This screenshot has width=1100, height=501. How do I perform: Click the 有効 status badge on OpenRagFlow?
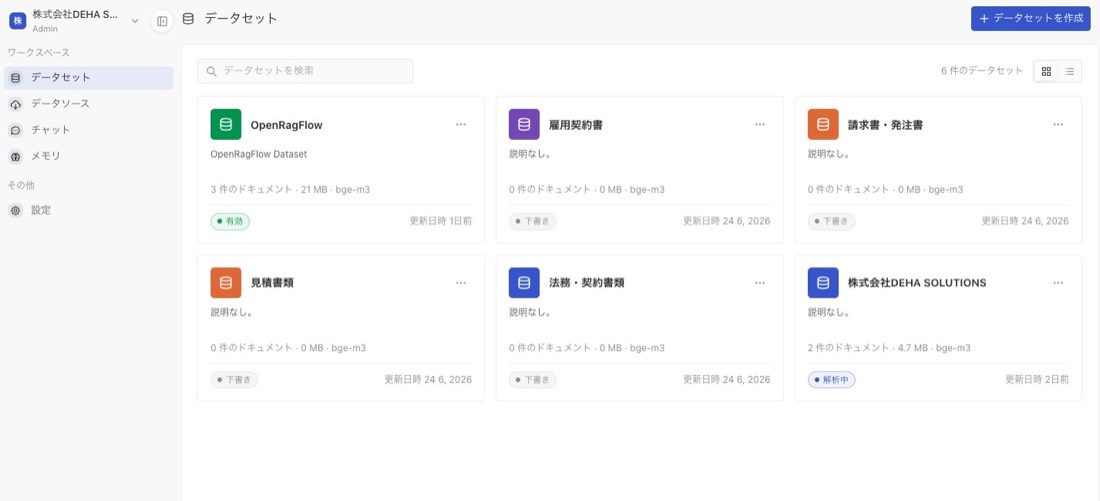tap(230, 221)
